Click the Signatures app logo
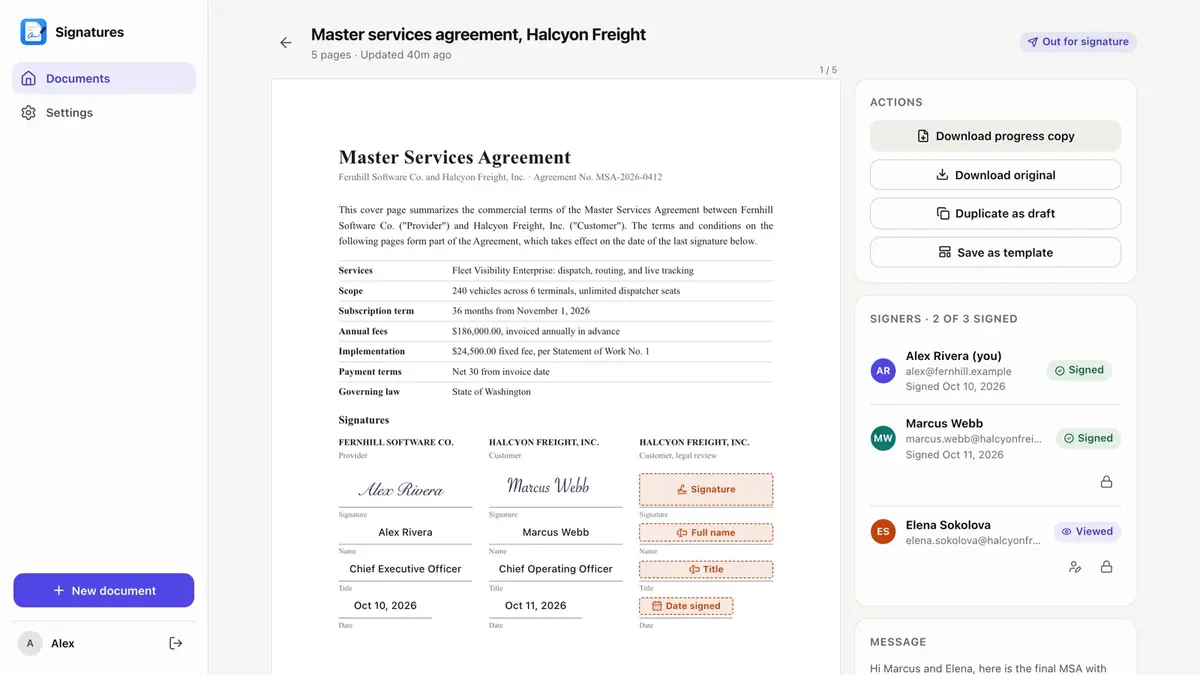 (x=34, y=32)
